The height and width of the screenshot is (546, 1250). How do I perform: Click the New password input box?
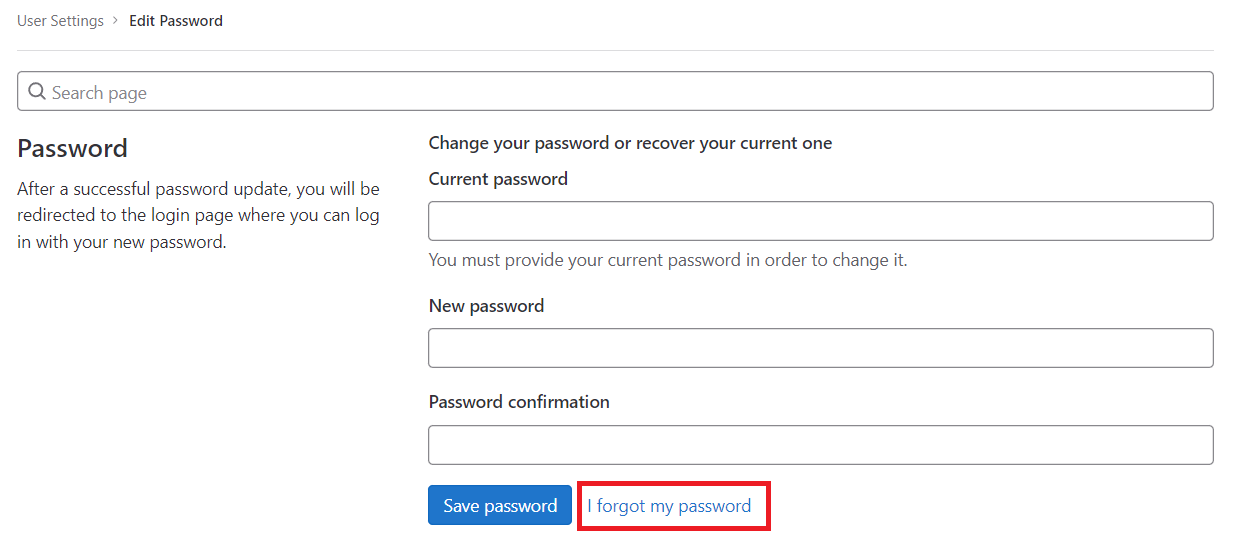point(821,348)
